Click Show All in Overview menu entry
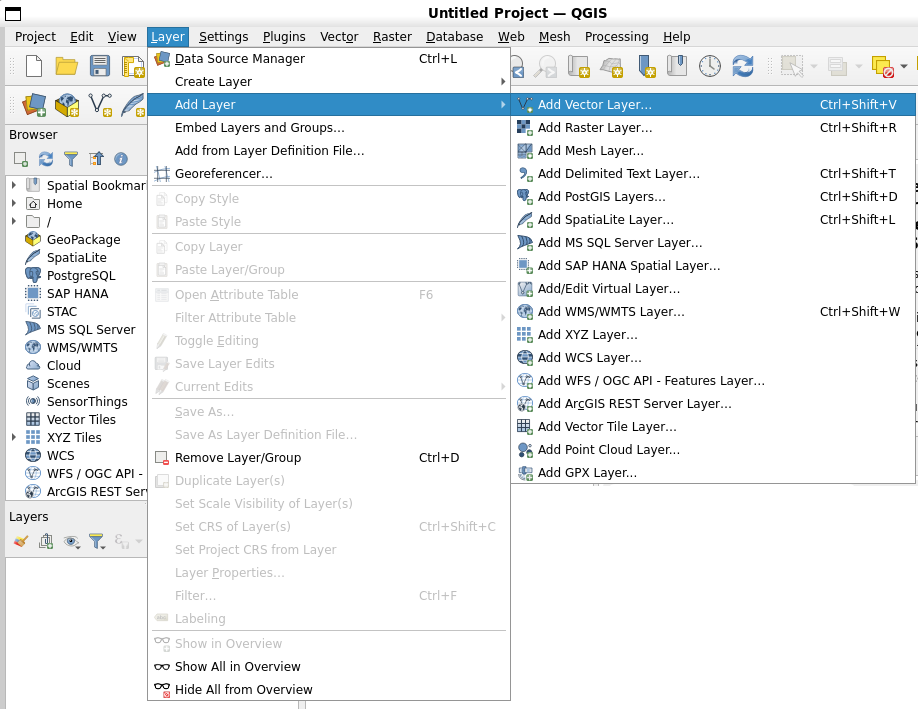This screenshot has width=918, height=709. point(237,667)
